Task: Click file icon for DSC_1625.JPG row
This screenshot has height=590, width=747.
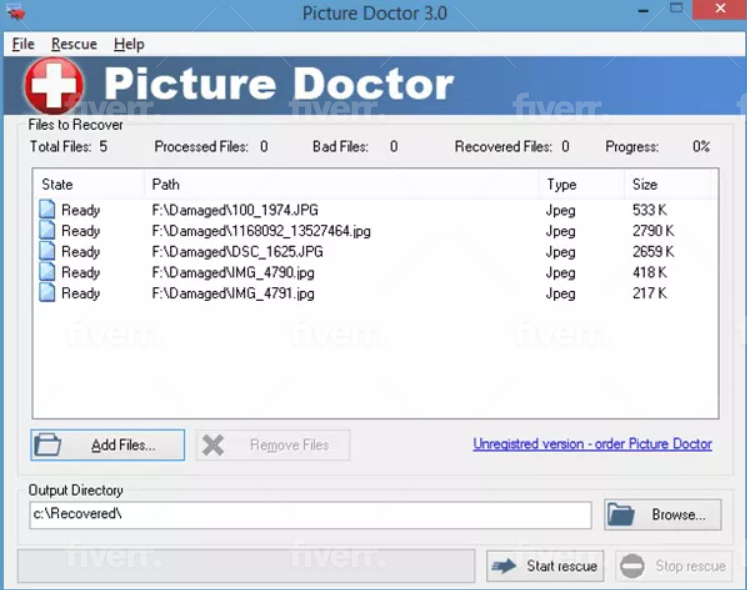Action: point(47,251)
